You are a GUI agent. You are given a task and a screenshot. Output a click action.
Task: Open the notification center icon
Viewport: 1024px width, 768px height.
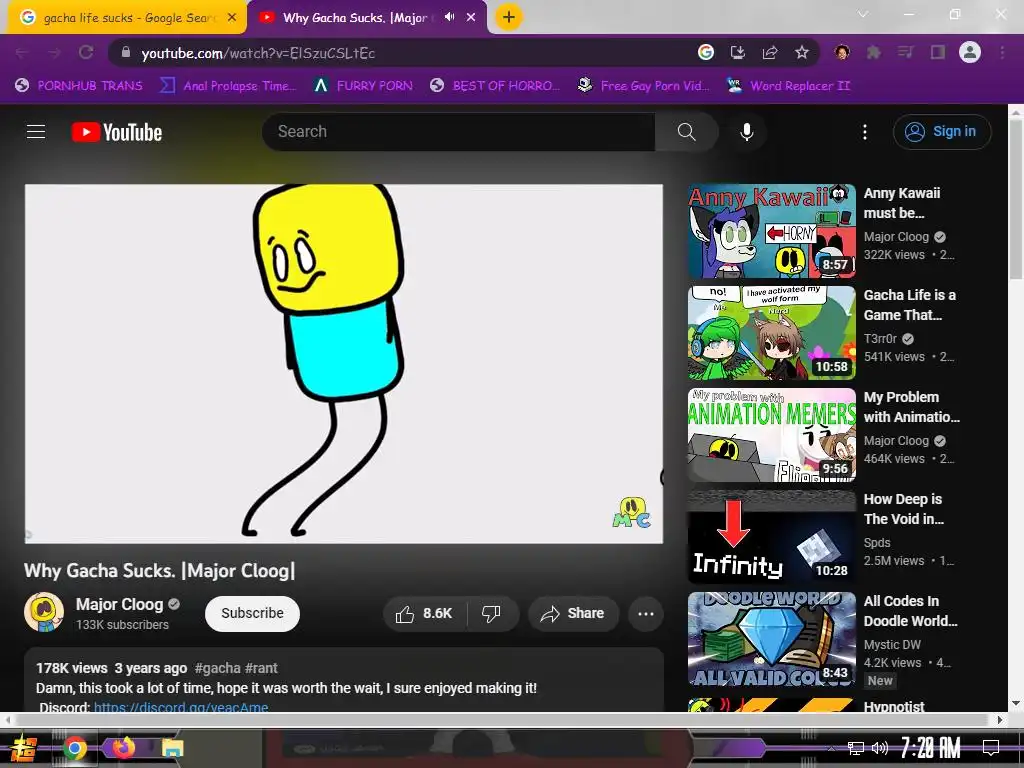point(991,748)
